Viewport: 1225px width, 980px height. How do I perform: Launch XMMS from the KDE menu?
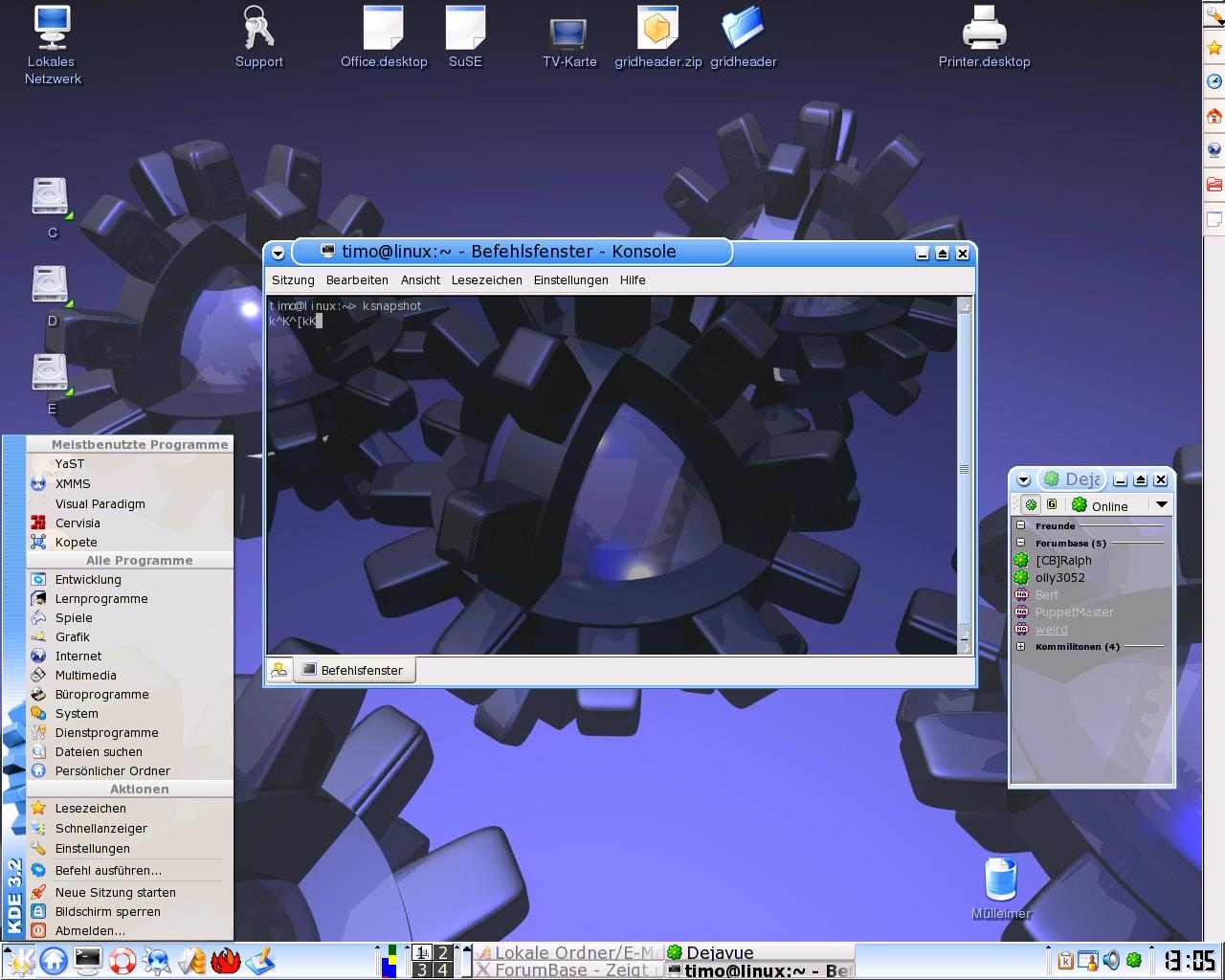130,483
